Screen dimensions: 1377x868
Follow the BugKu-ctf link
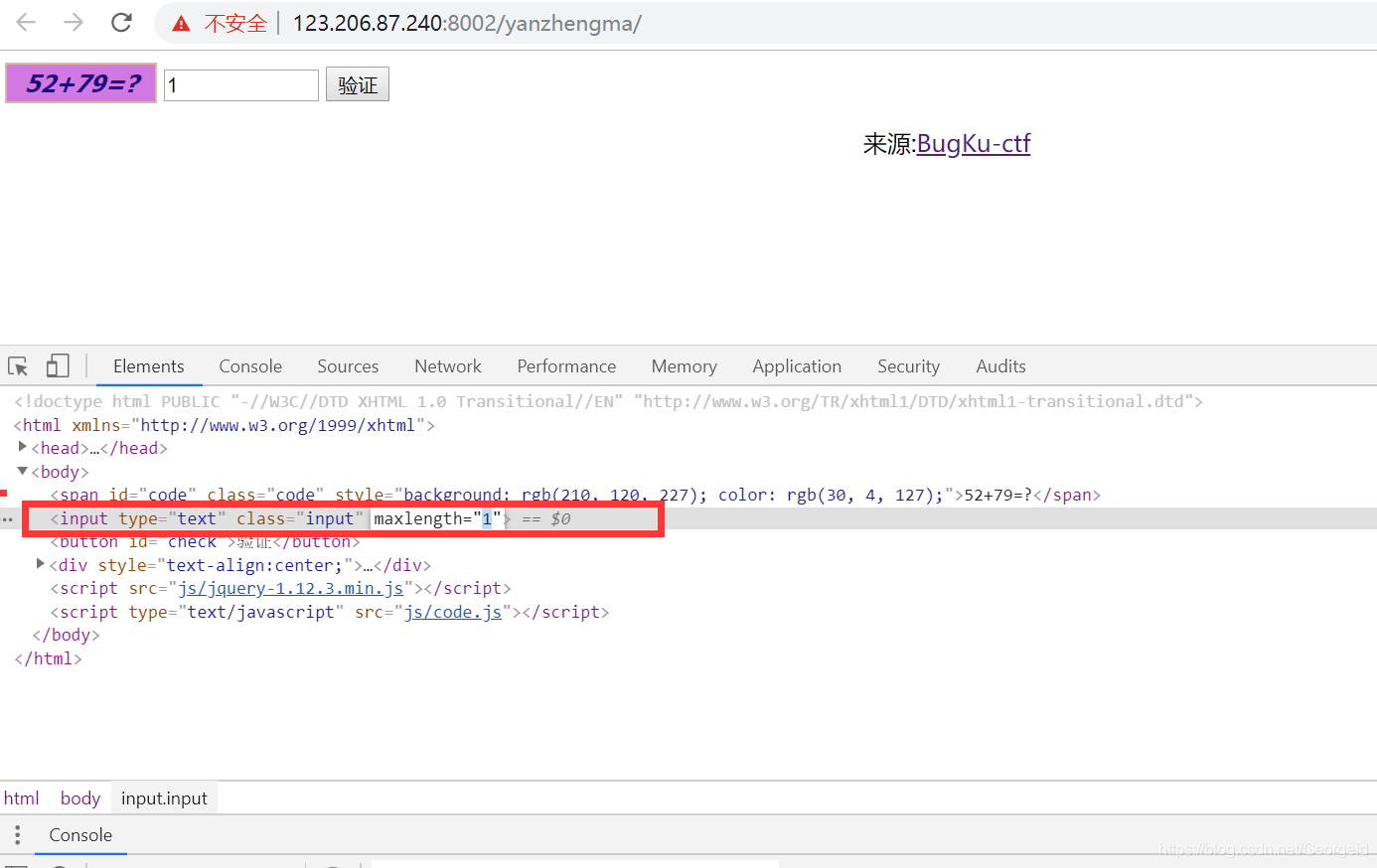[974, 144]
